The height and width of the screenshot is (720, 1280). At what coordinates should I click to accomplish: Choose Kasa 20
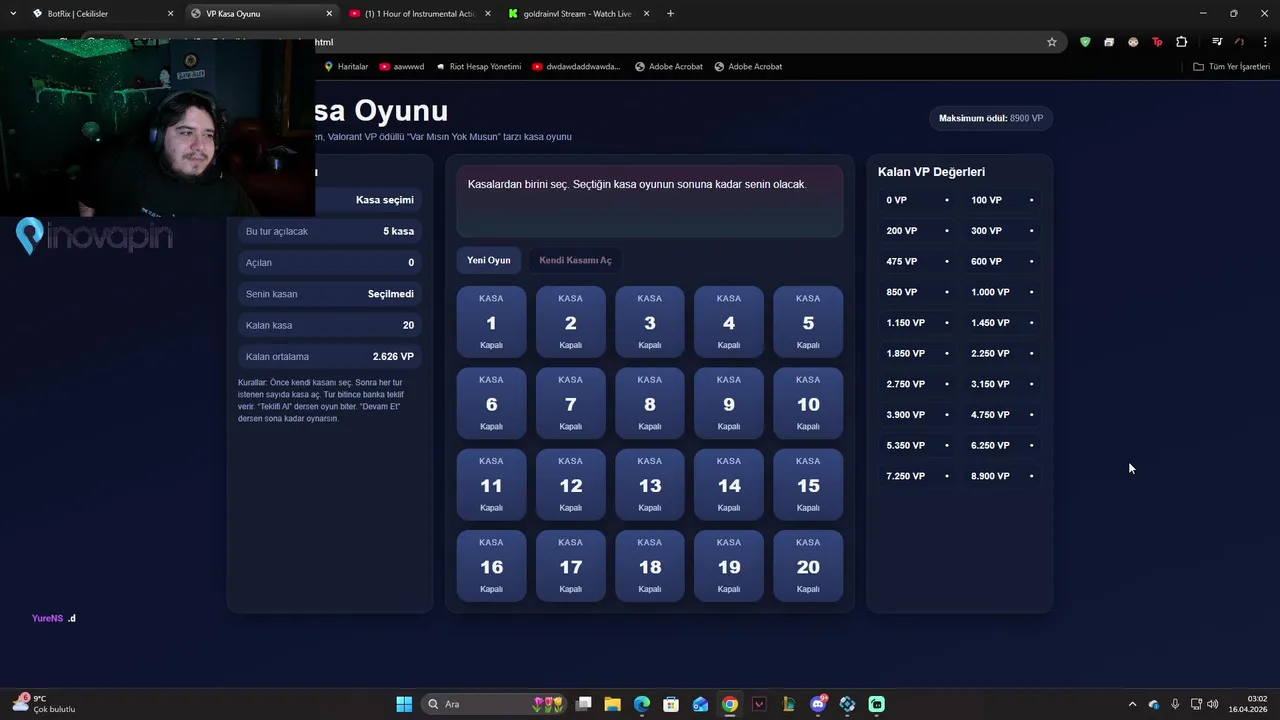[808, 566]
